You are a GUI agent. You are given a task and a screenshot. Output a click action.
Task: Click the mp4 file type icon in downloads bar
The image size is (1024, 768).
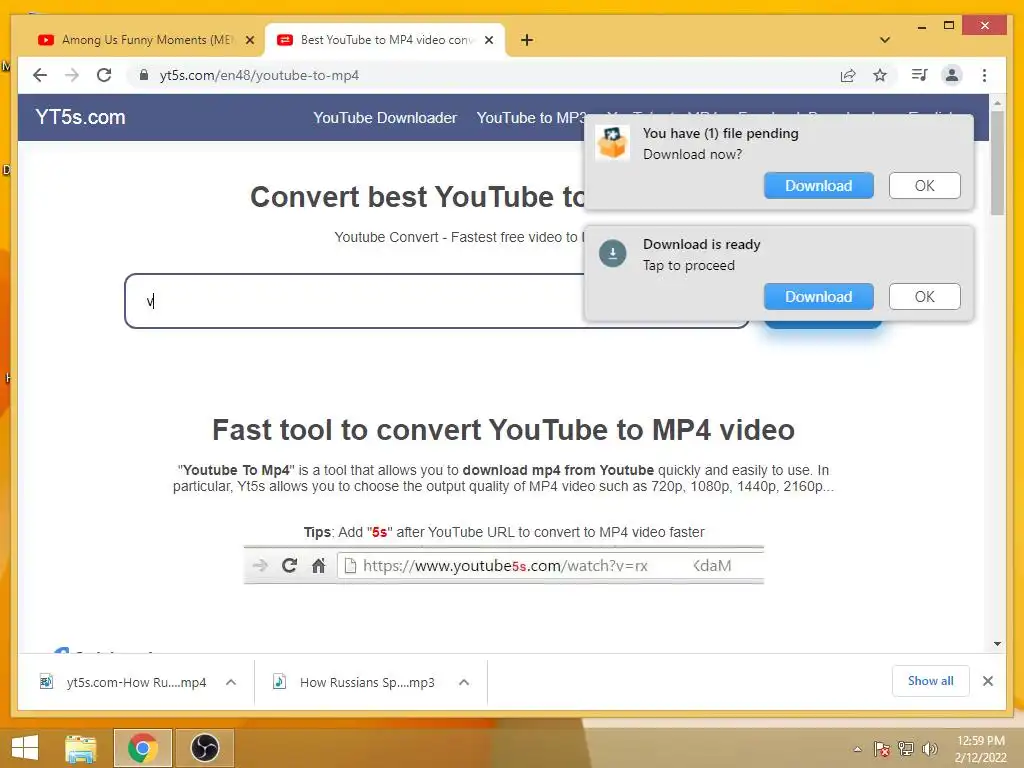pos(46,682)
